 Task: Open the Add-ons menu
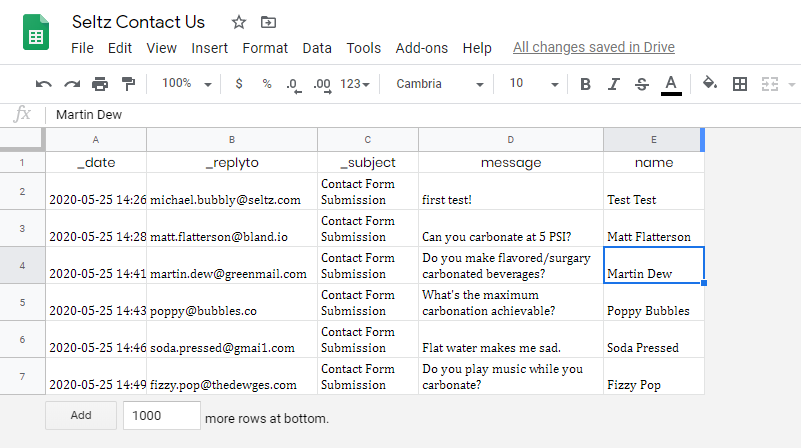[x=421, y=48]
